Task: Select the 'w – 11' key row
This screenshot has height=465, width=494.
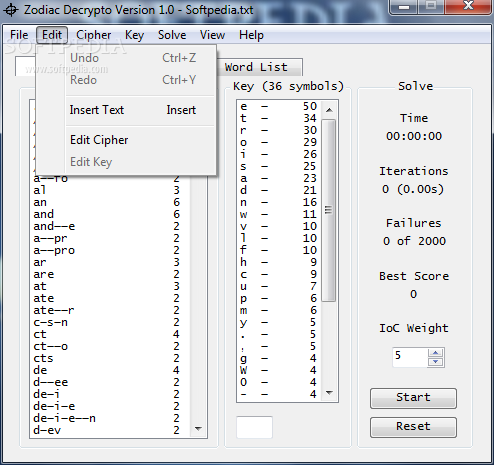Action: point(279,214)
